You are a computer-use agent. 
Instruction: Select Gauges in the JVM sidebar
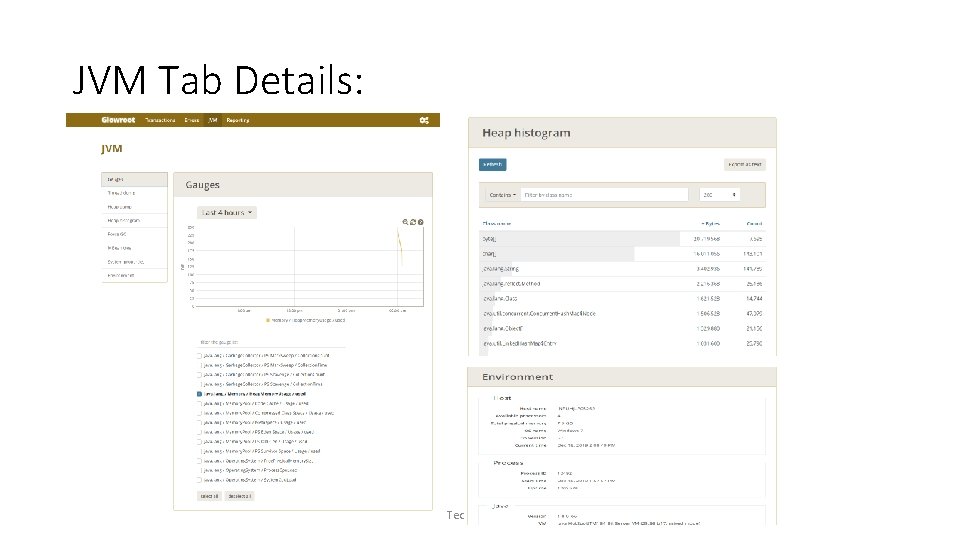[x=134, y=179]
